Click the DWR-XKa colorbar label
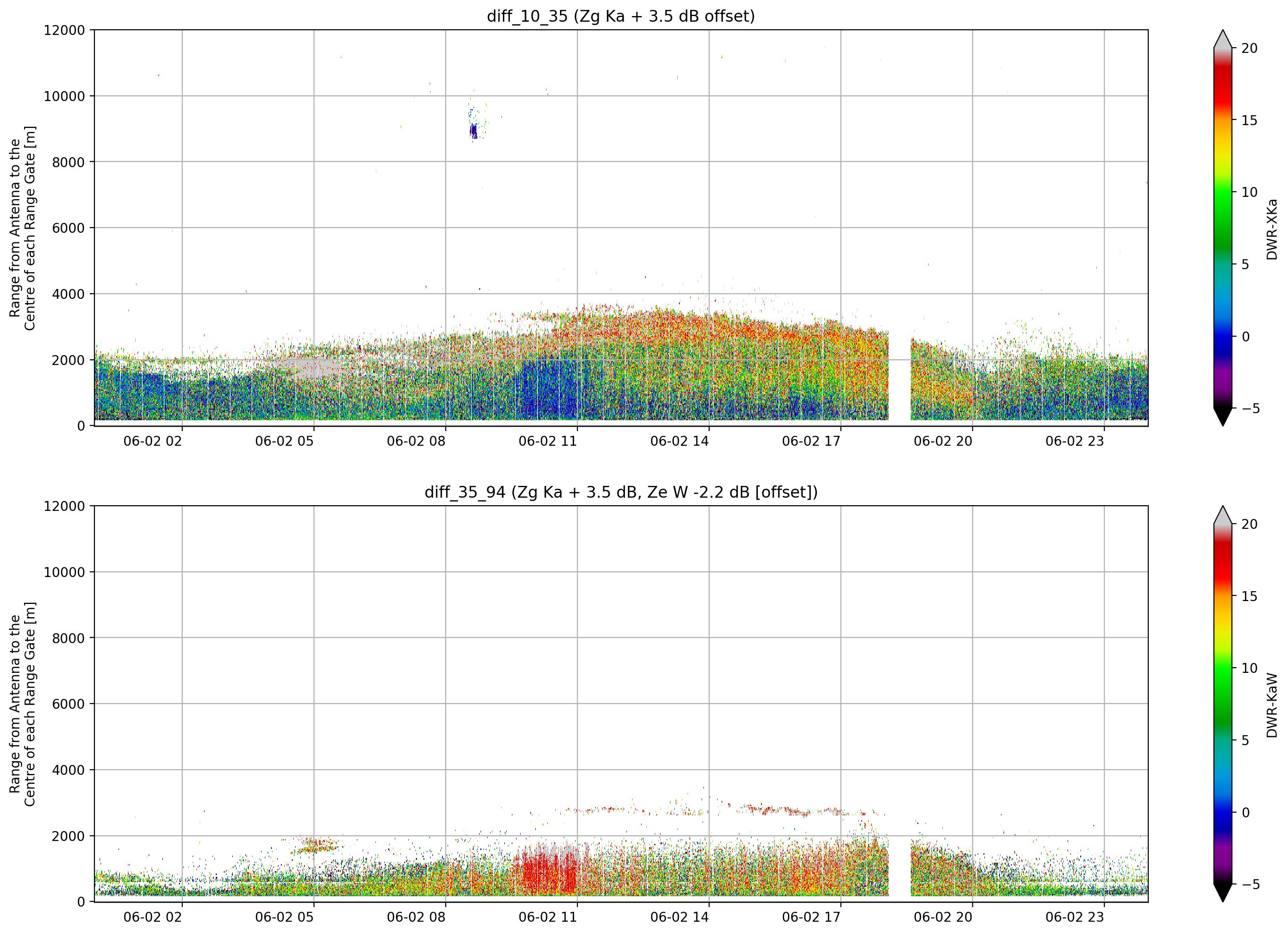Image resolution: width=1288 pixels, height=934 pixels. click(x=1272, y=229)
